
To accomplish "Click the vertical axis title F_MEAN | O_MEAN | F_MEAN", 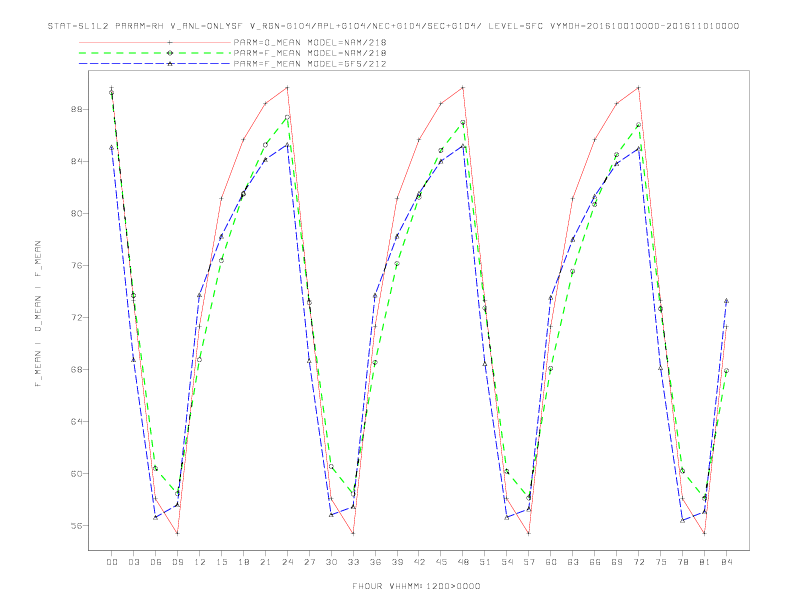I will pos(38,314).
